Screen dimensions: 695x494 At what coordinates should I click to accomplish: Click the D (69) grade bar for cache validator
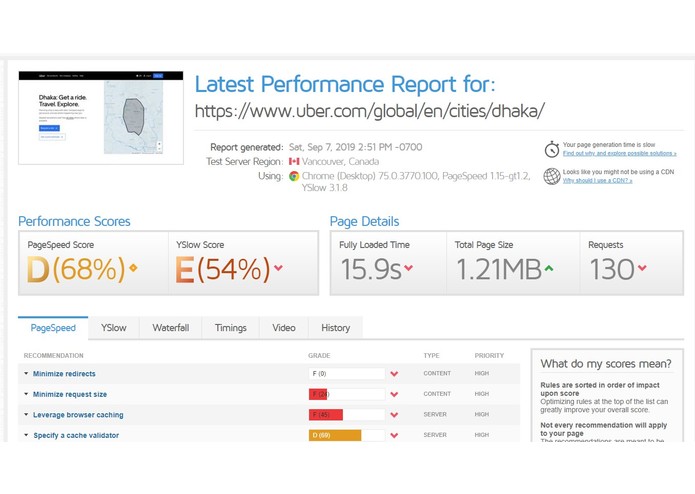(x=347, y=435)
